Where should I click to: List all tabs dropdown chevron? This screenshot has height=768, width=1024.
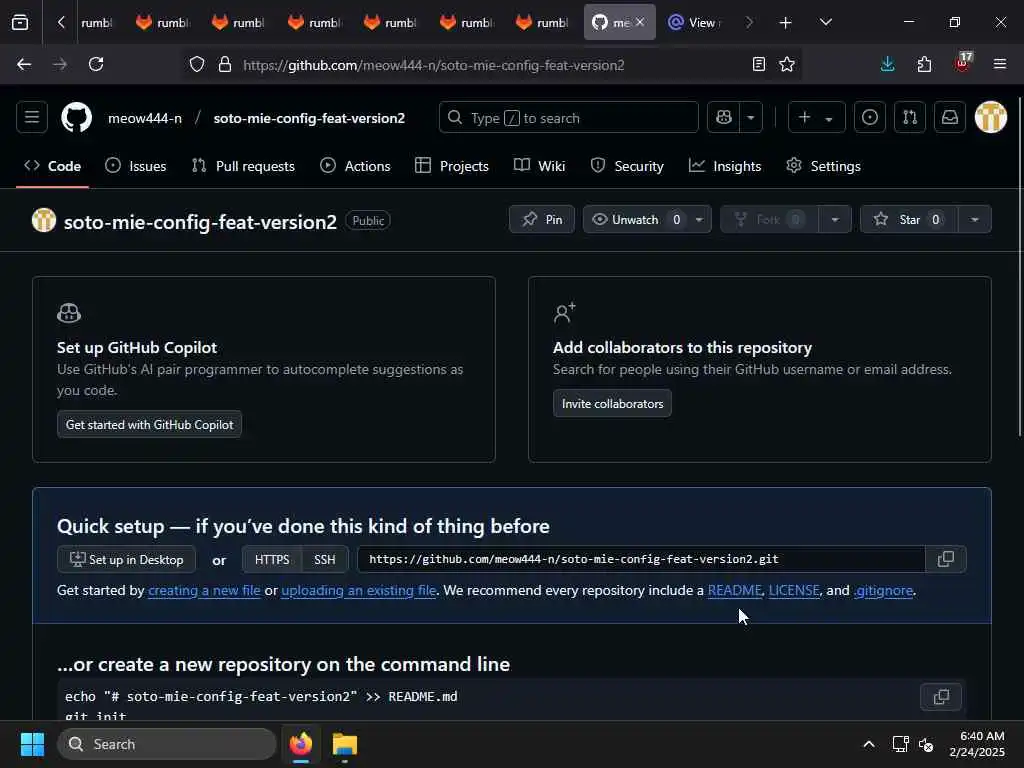[x=825, y=23]
